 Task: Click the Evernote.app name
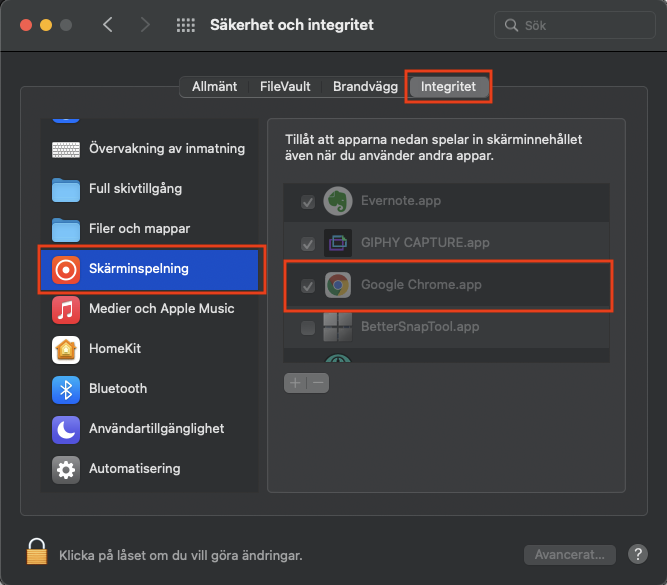click(x=401, y=200)
